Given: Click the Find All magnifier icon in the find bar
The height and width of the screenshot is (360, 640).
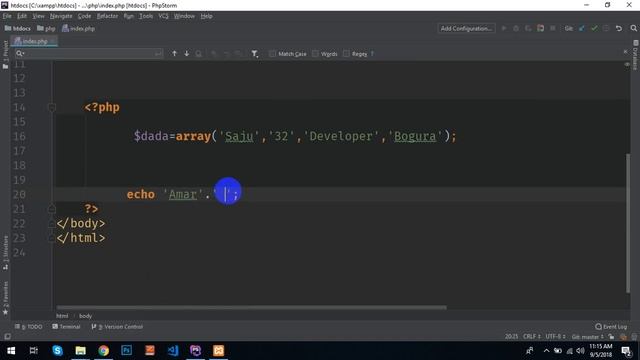Looking at the screenshot, I should point(198,53).
